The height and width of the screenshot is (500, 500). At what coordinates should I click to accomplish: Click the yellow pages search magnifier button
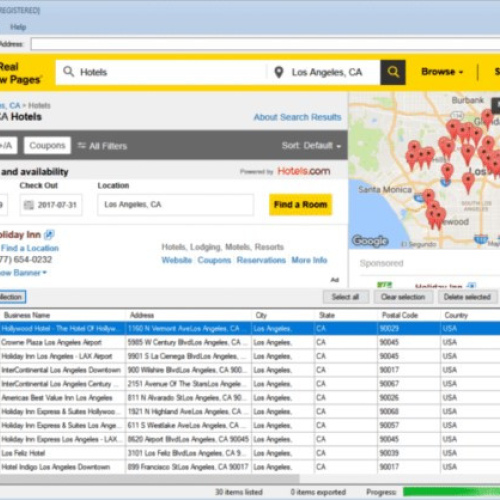(x=393, y=72)
